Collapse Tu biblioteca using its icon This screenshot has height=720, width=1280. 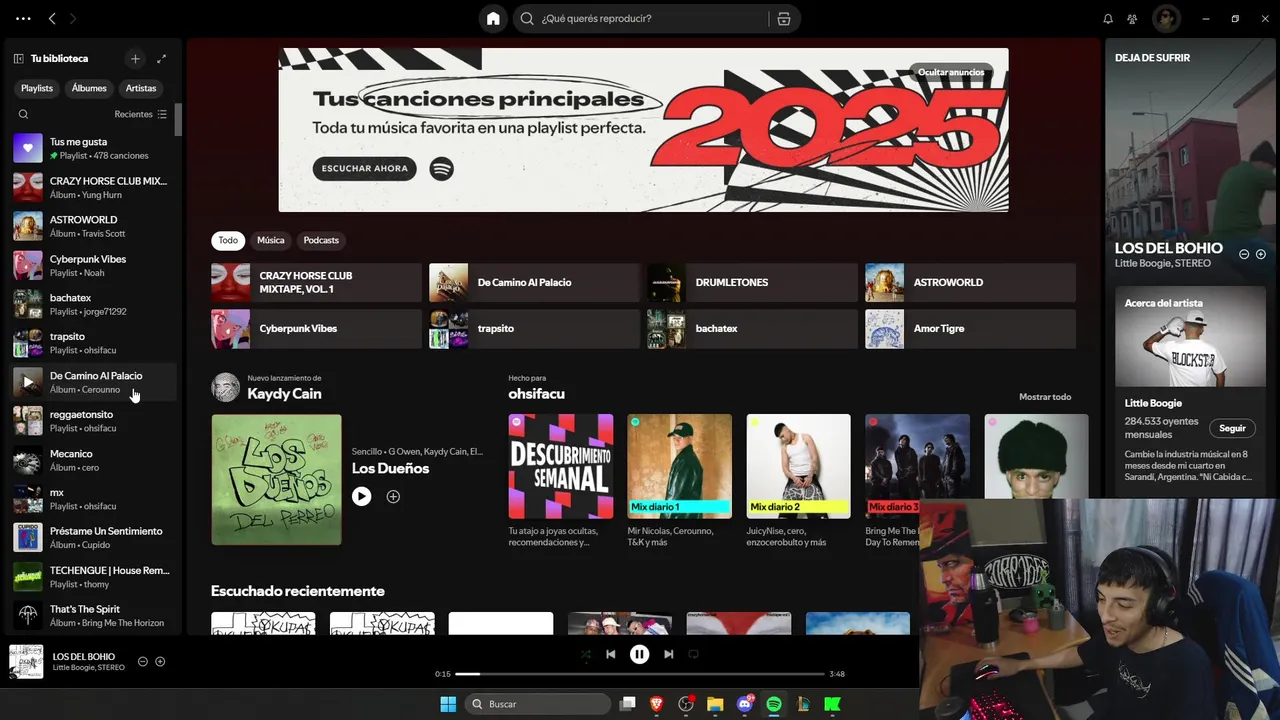(x=18, y=58)
